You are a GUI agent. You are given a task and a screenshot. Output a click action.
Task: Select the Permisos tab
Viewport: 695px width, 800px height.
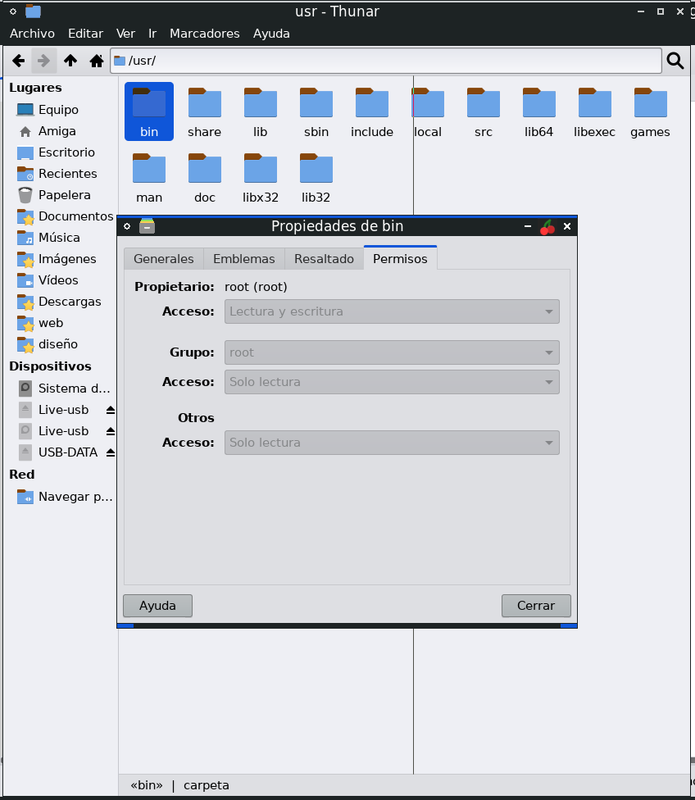click(400, 258)
